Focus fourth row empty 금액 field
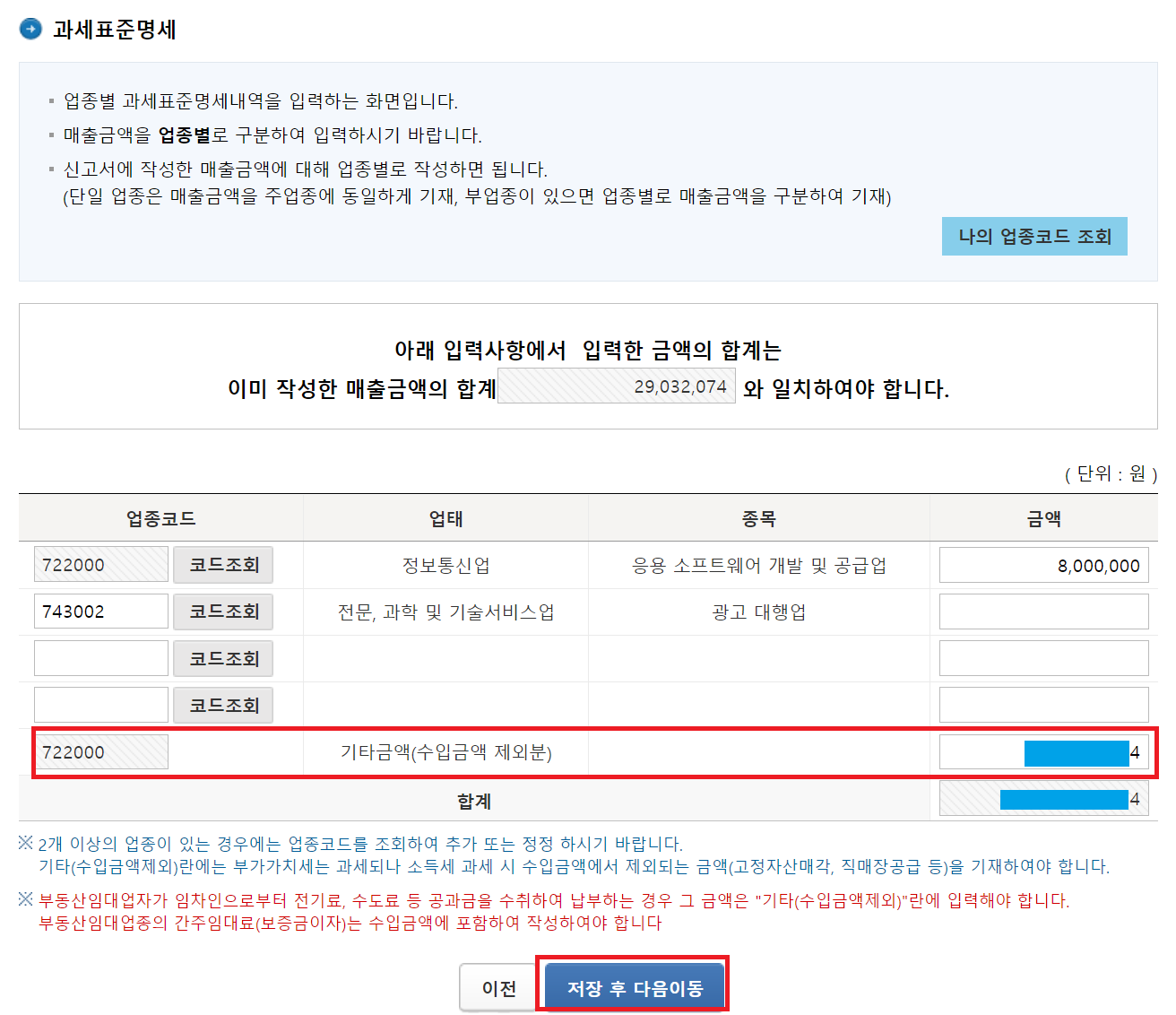 1044,705
